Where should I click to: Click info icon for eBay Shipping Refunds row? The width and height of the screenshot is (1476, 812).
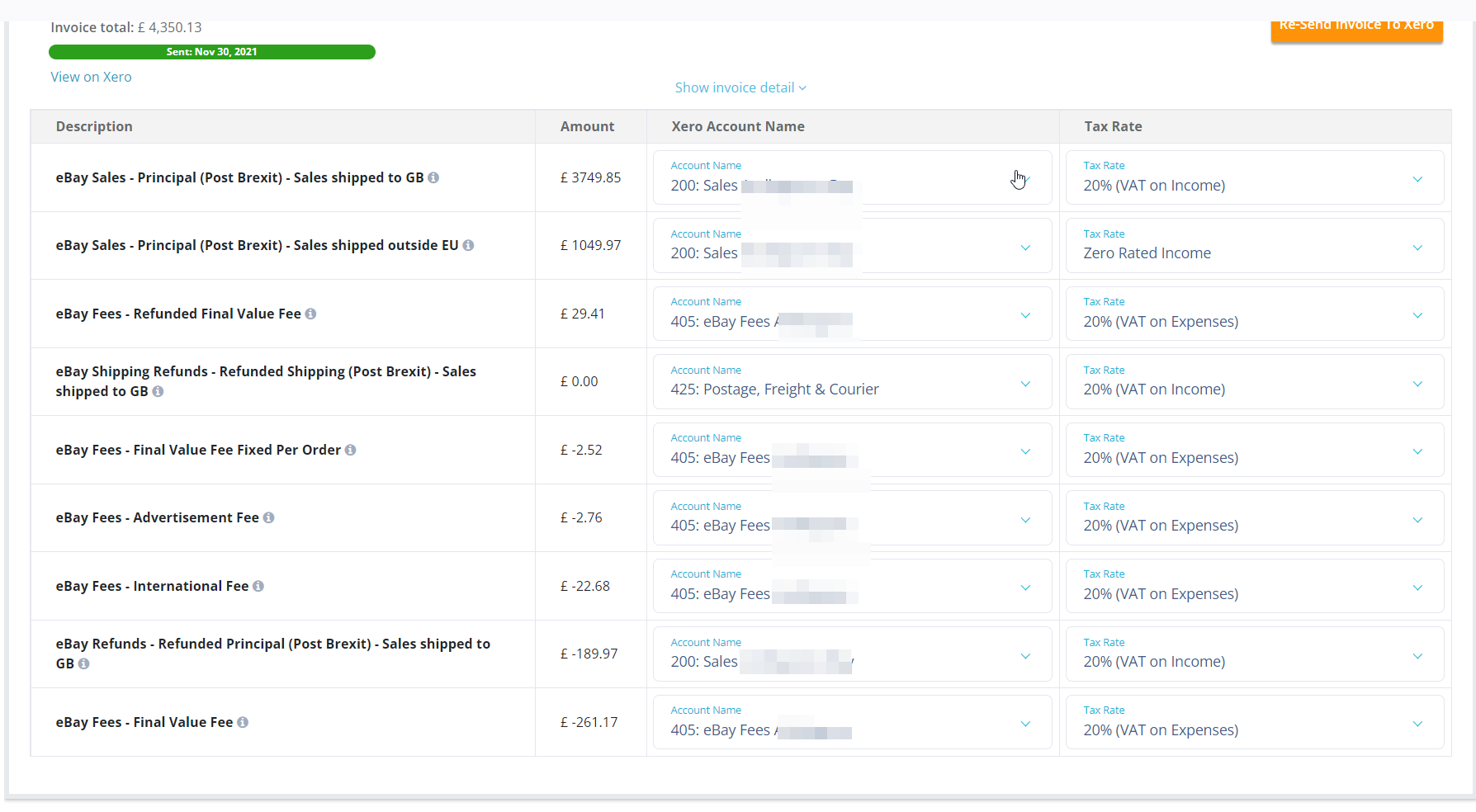158,391
